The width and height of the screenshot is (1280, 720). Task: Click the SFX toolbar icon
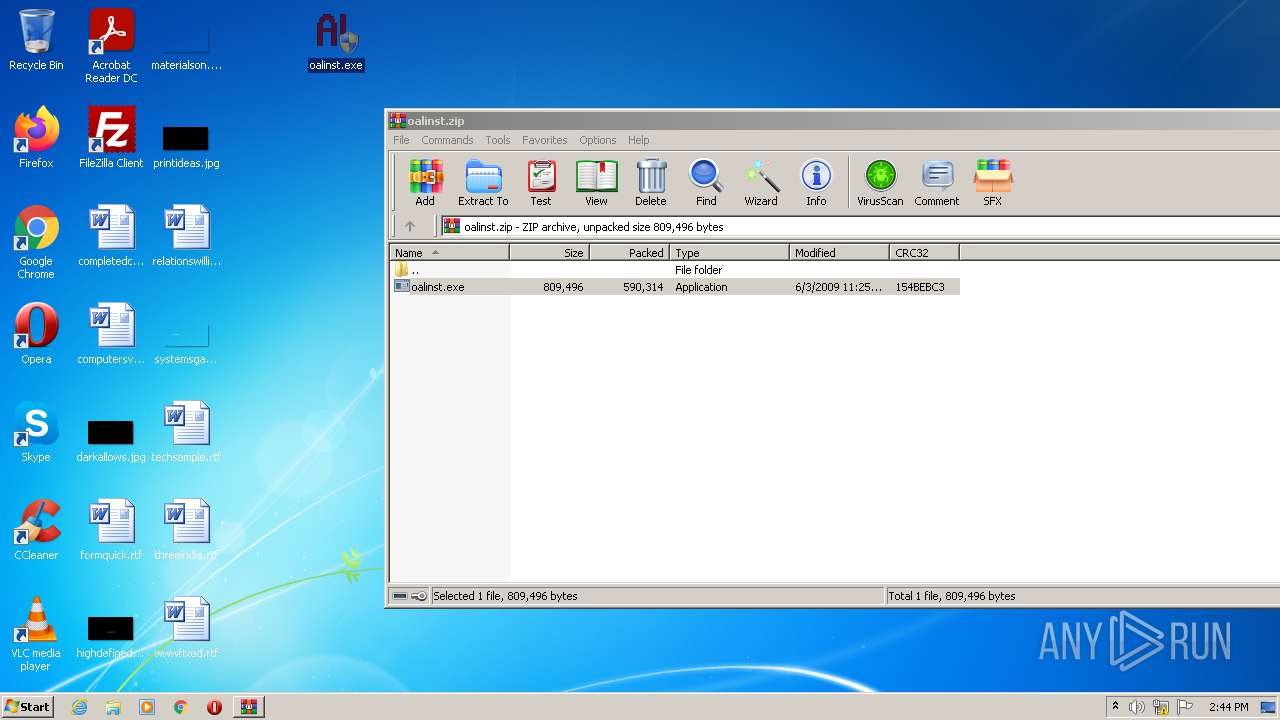click(992, 182)
